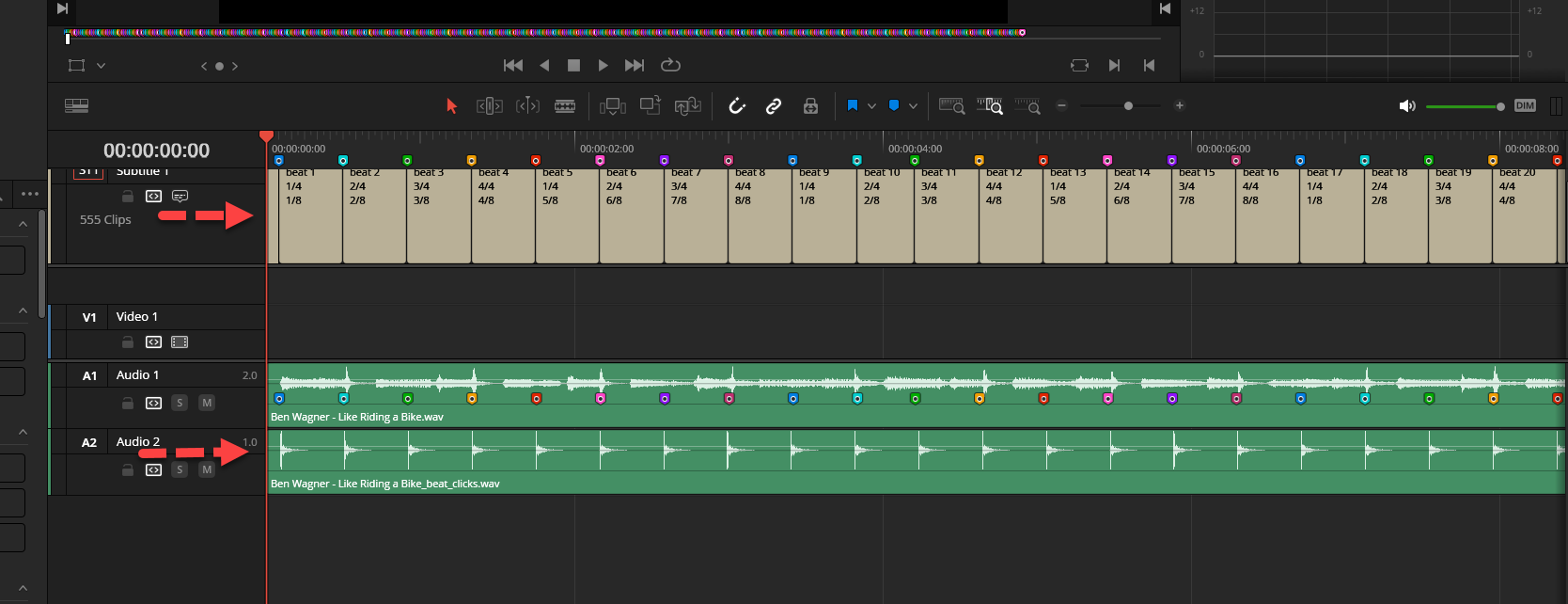Image resolution: width=1568 pixels, height=604 pixels.
Task: Click the Full Extent Zoom icon
Action: [x=952, y=106]
